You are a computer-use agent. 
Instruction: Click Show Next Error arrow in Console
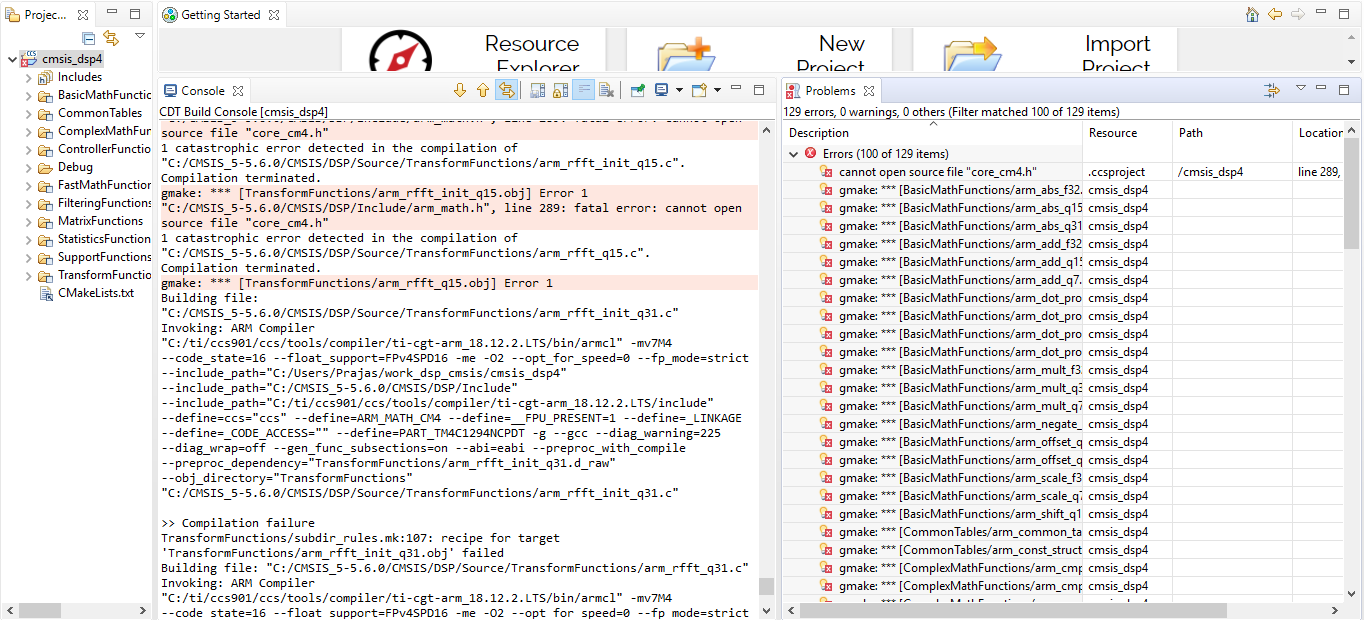point(460,91)
